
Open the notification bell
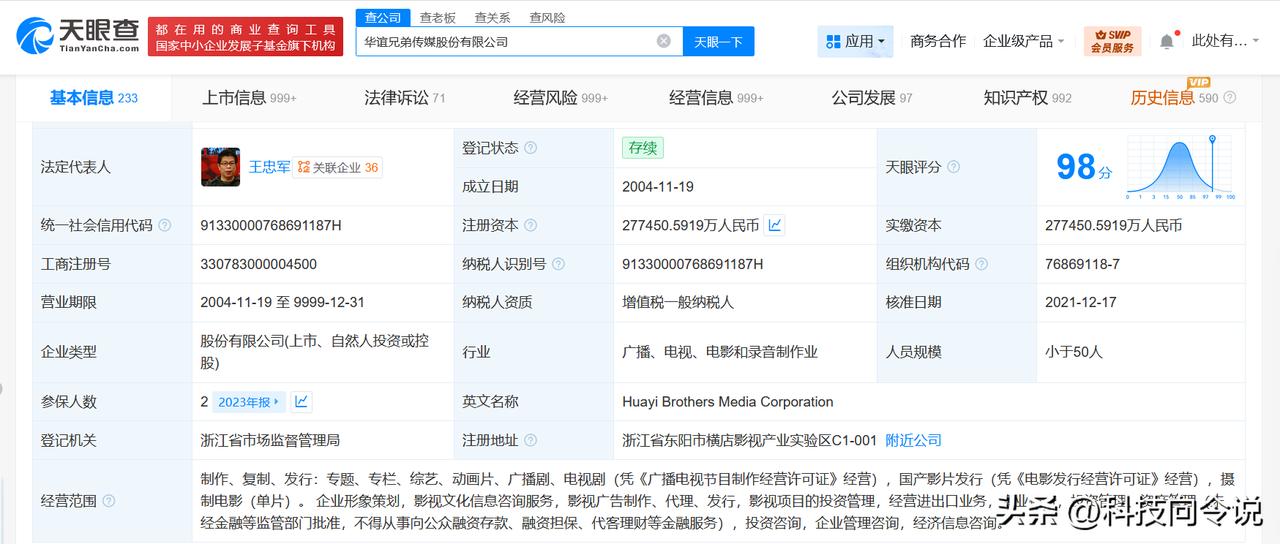tap(1167, 41)
